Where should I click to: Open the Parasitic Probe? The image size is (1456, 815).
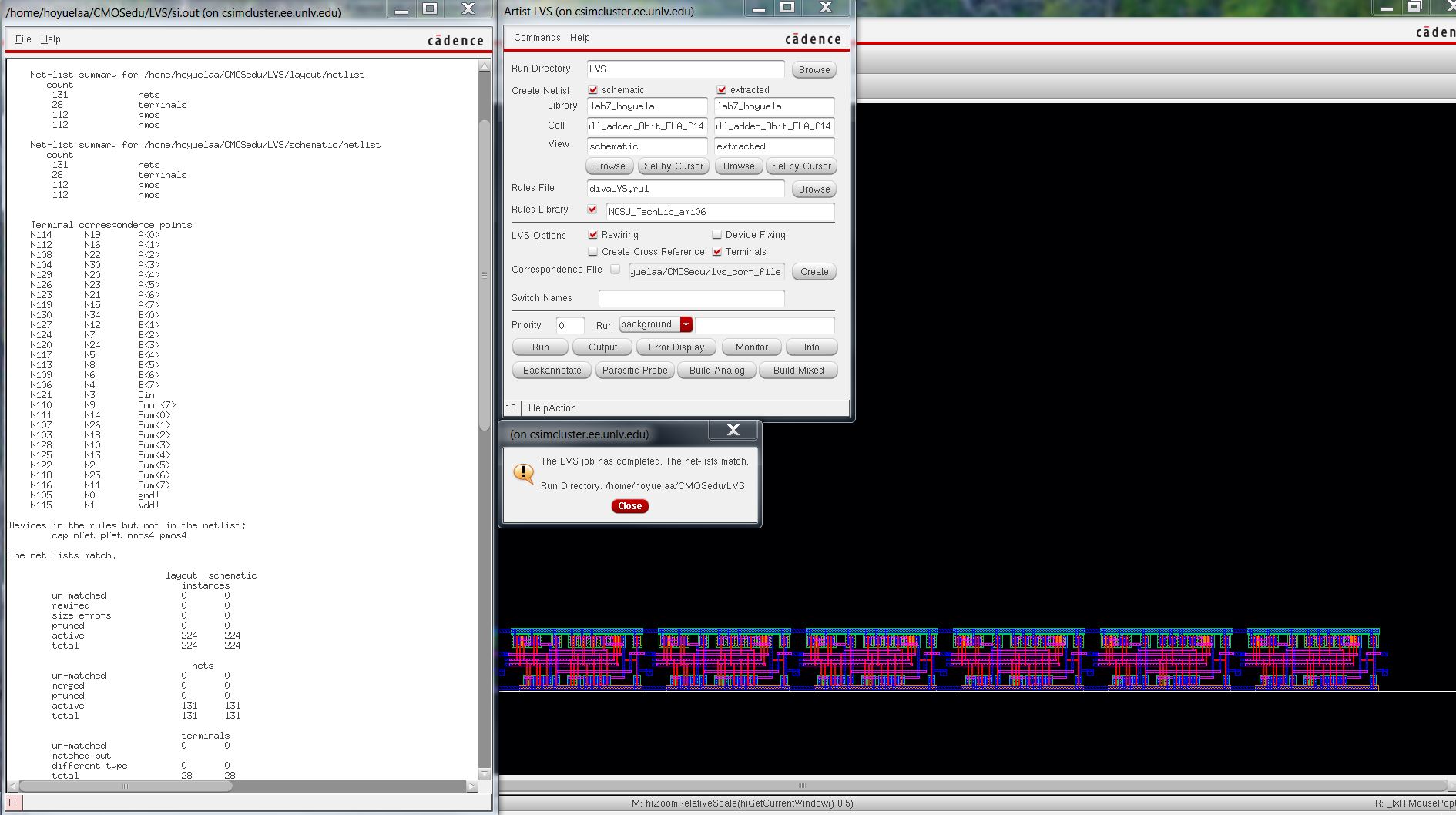tap(635, 371)
